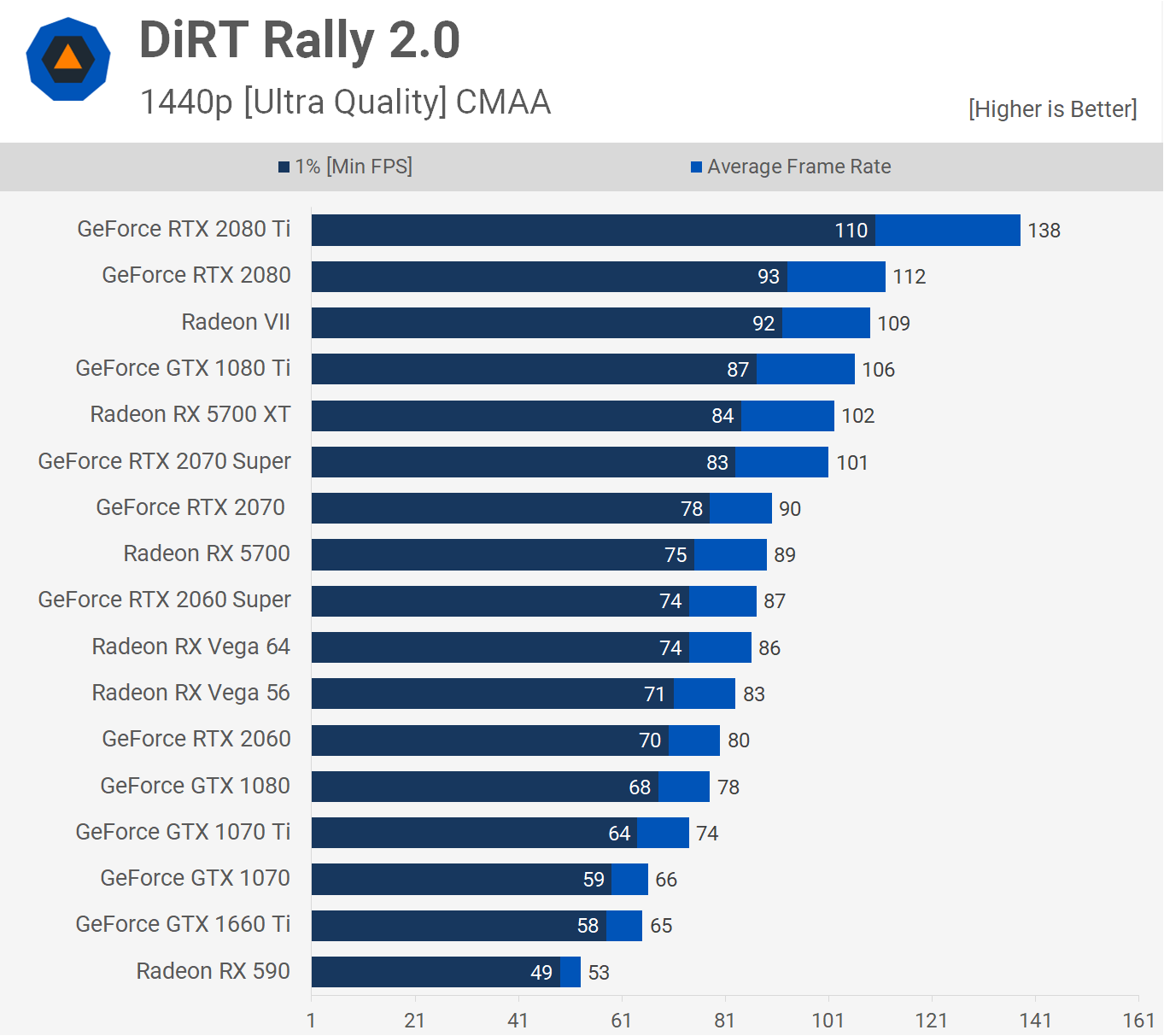Select the GeForce RTX 2060 bar value 80
The width and height of the screenshot is (1164, 1036).
point(739,740)
